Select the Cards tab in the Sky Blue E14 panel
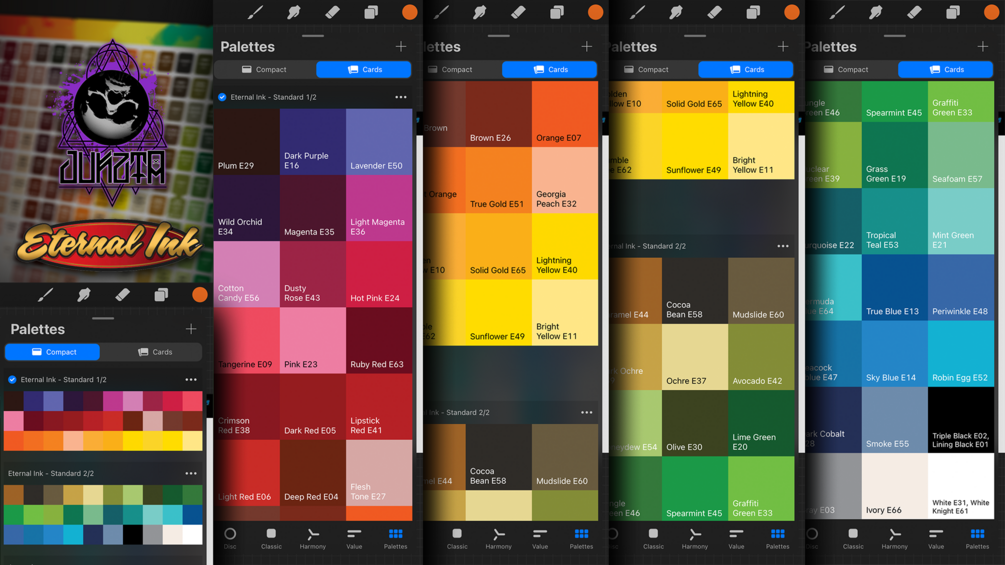 click(x=946, y=69)
